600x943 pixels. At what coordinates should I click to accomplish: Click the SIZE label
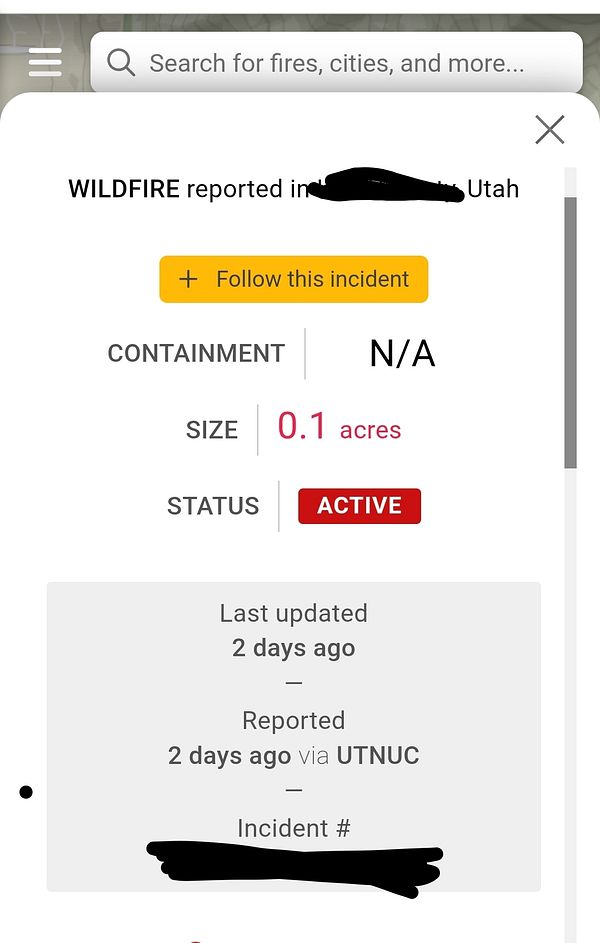pyautogui.click(x=211, y=429)
